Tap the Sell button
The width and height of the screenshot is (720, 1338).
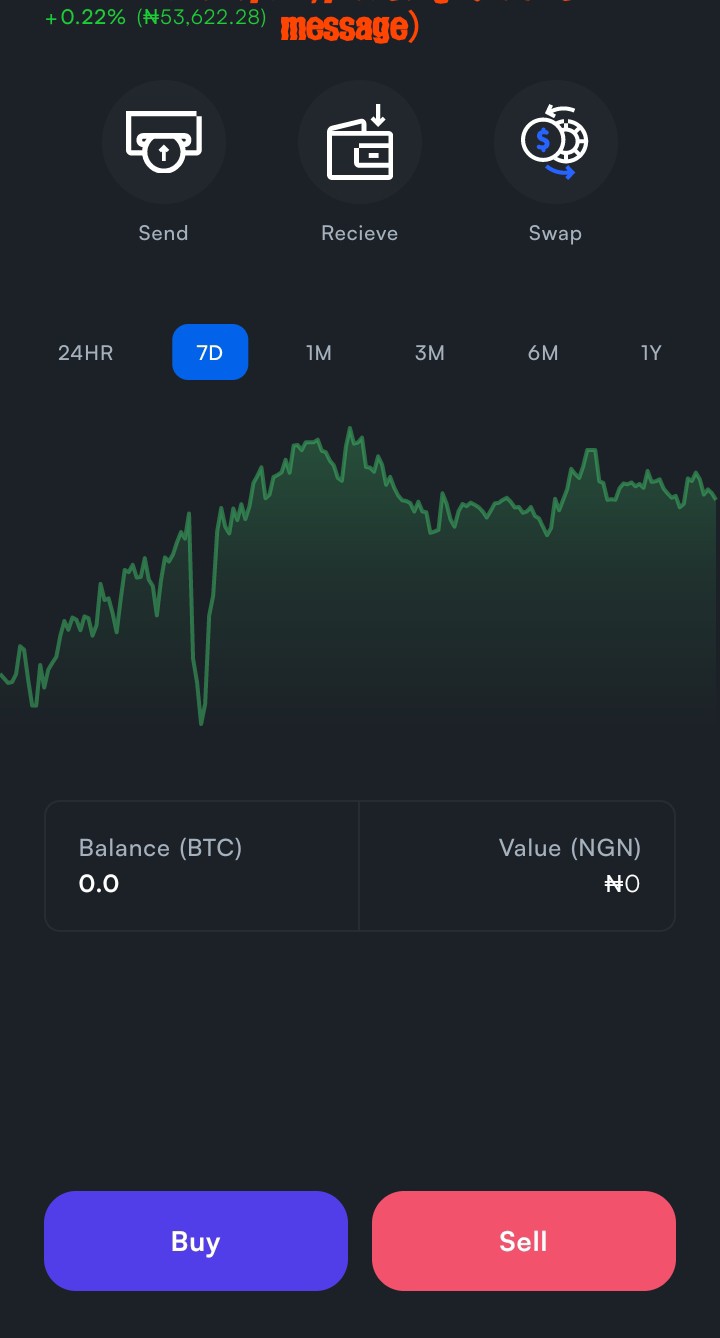524,1241
